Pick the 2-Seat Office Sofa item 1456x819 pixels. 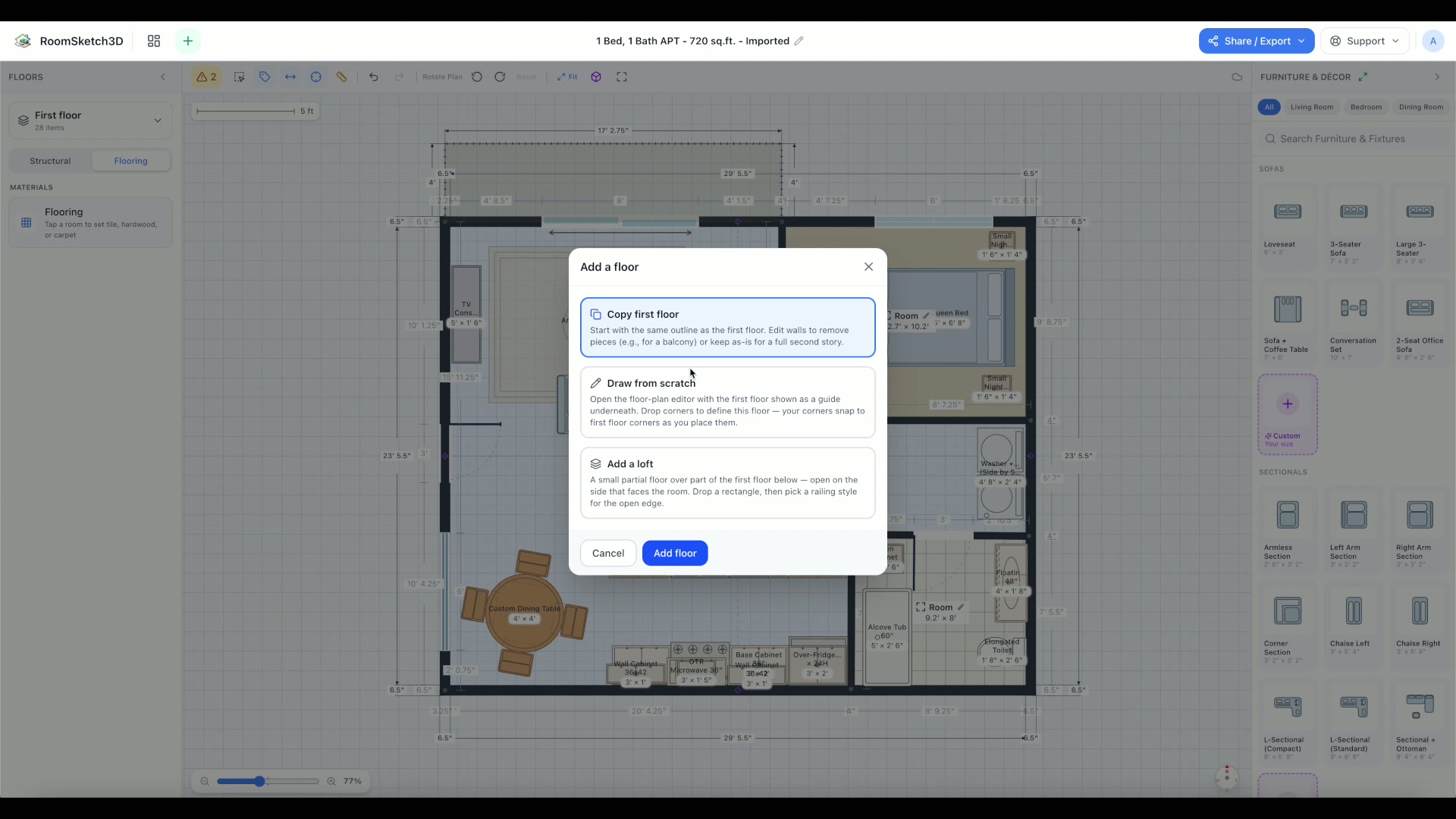[x=1420, y=322]
